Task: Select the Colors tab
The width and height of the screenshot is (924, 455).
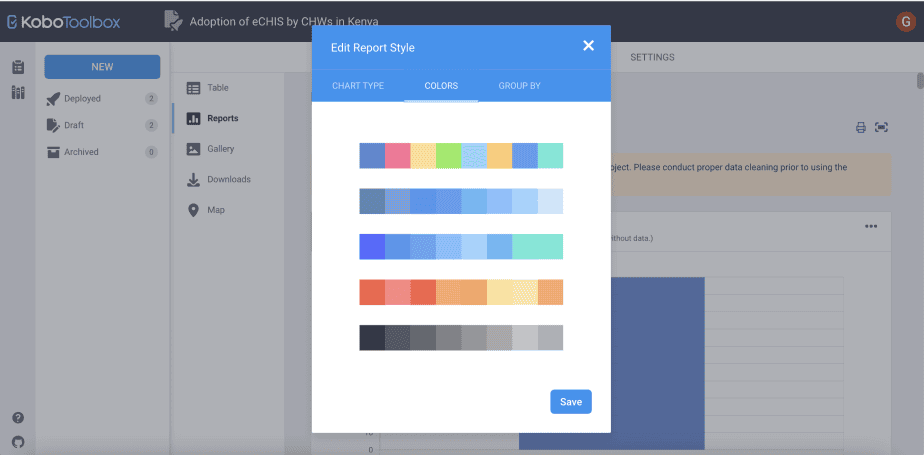Action: click(441, 86)
